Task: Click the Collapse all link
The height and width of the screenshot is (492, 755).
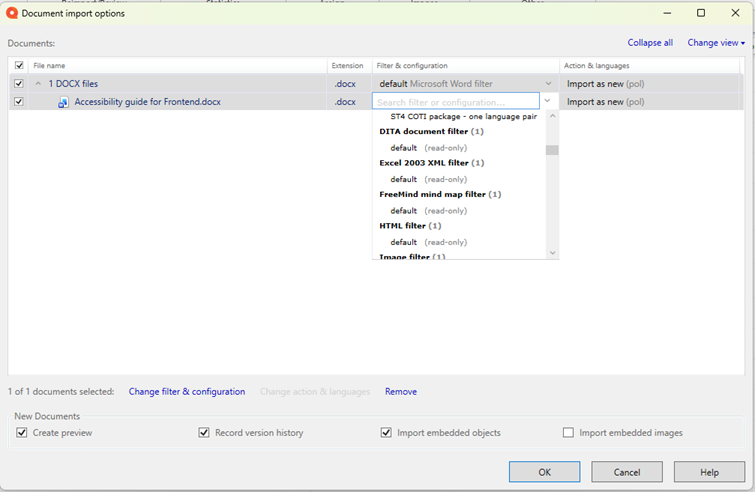Action: [650, 43]
